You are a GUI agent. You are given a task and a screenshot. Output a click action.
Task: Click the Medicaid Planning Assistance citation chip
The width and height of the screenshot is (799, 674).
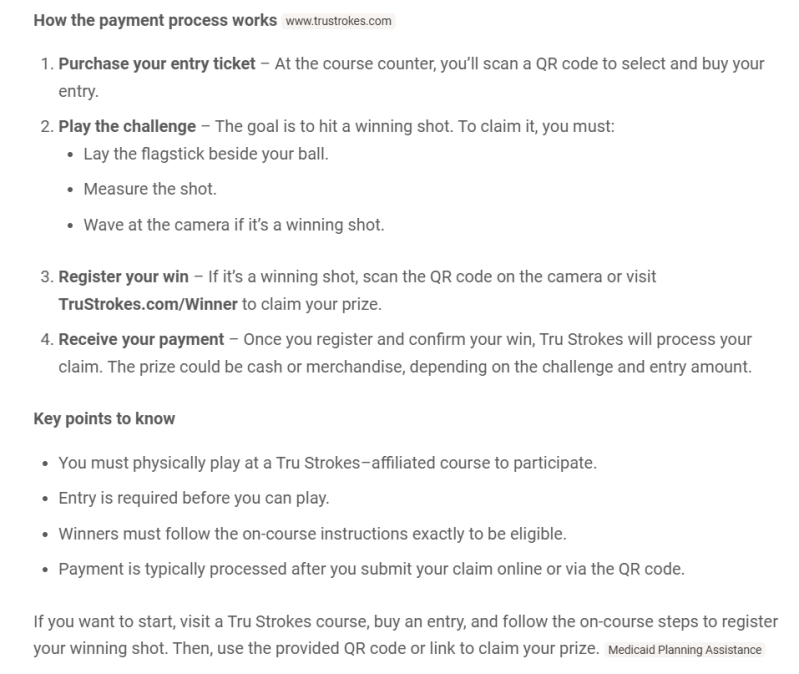[684, 650]
